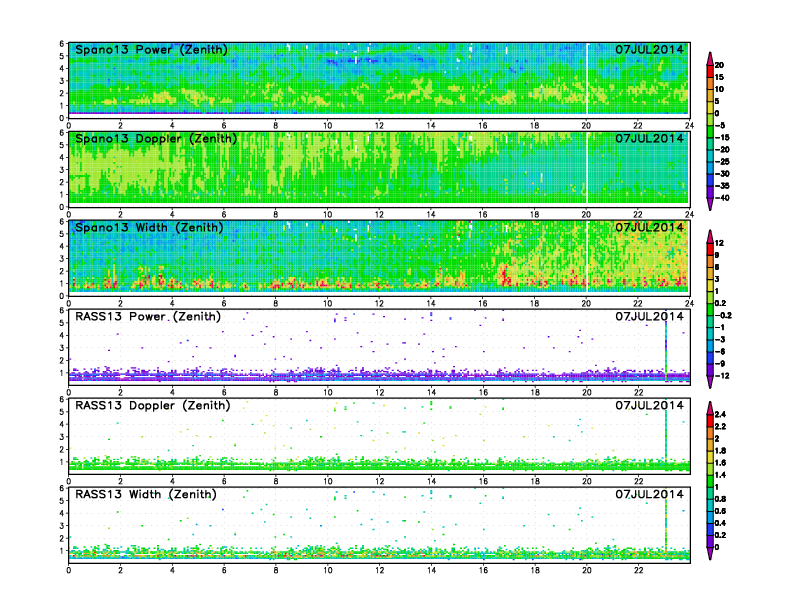Click the 1.8 label on the bottom colorbar
The image size is (792, 612).
coord(720,451)
